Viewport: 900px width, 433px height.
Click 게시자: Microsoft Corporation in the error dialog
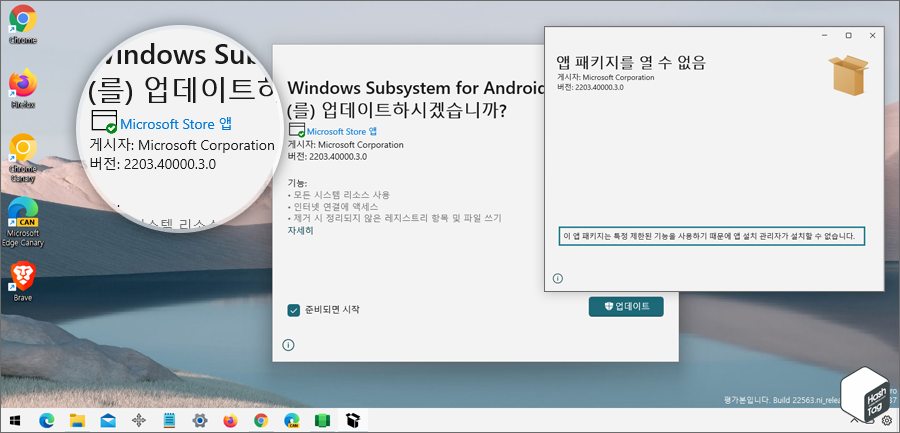click(x=606, y=77)
